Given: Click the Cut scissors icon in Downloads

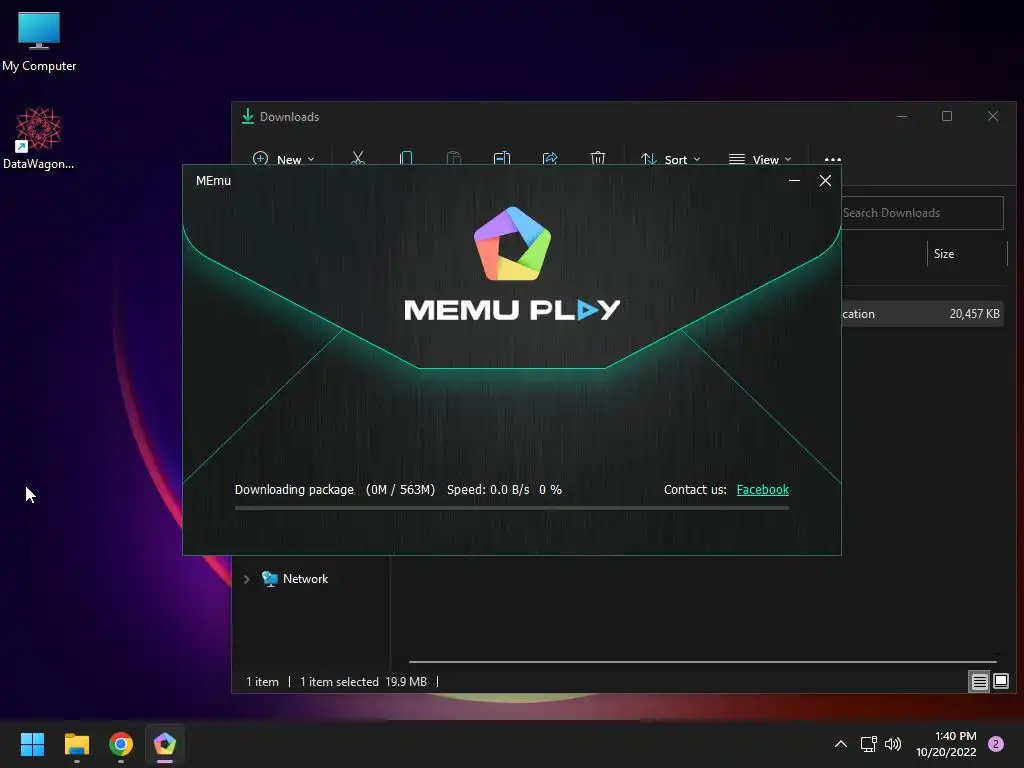Looking at the screenshot, I should pos(358,159).
